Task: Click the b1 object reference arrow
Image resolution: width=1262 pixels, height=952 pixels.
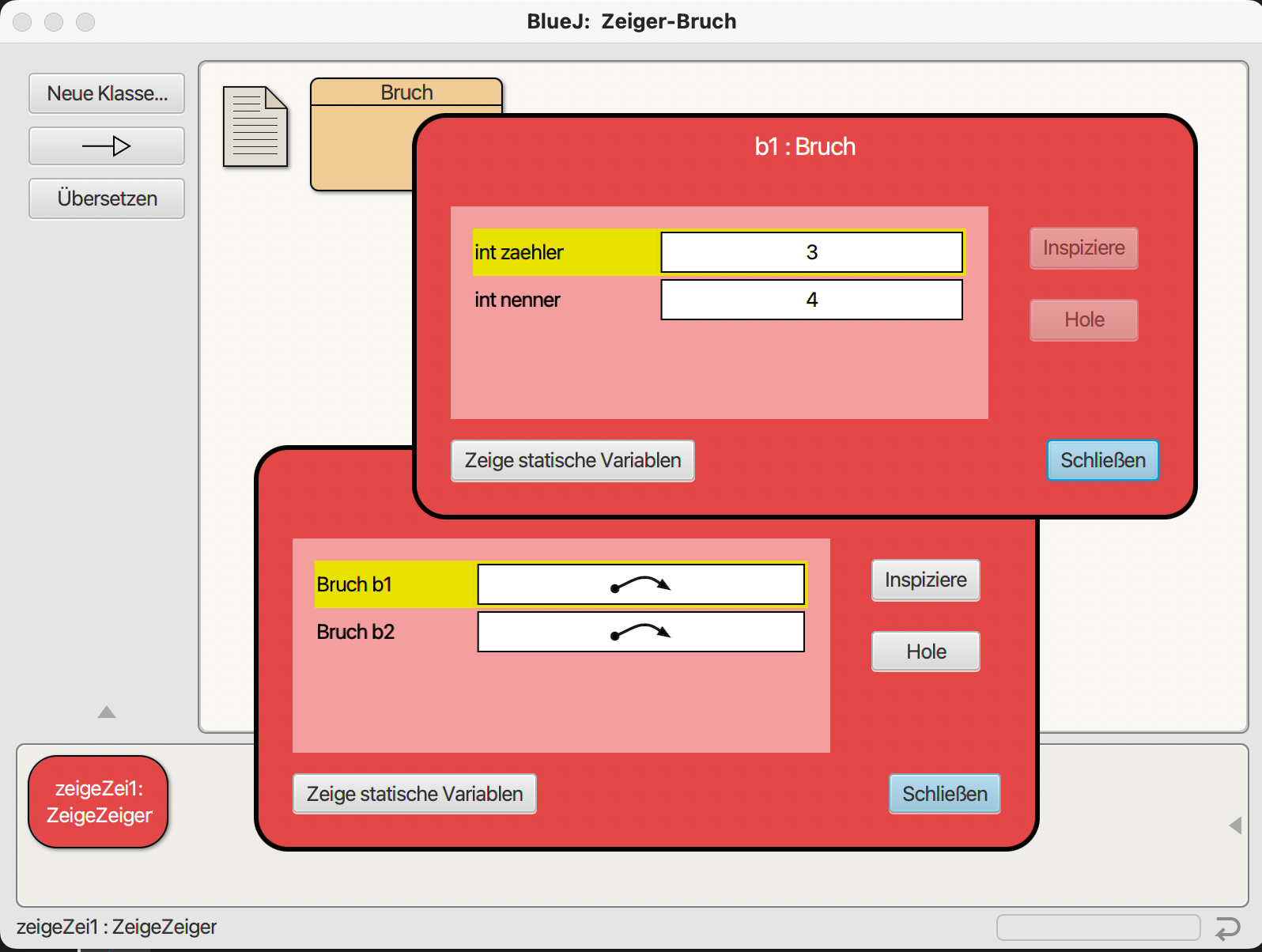Action: 640,585
